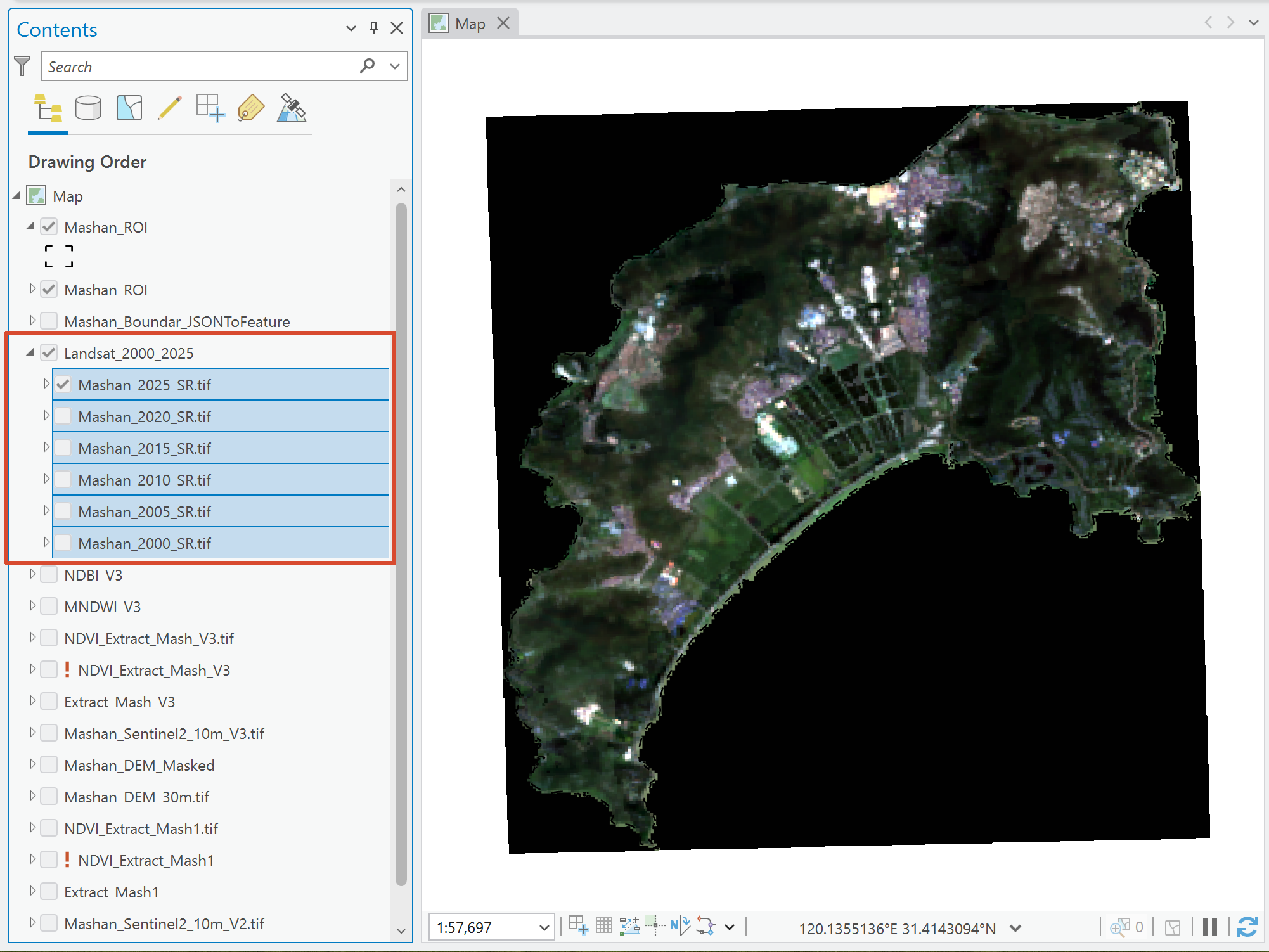Expand the NDBI_V3 layer
Image resolution: width=1269 pixels, height=952 pixels.
(32, 574)
